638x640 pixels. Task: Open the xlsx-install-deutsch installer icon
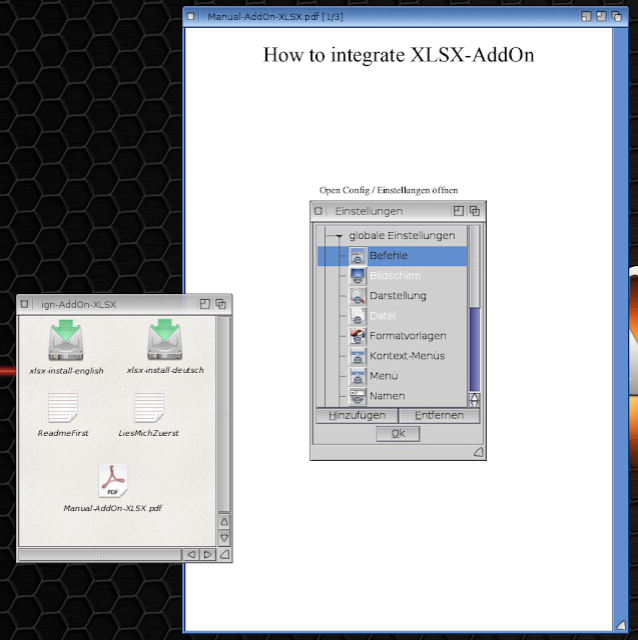(x=165, y=340)
